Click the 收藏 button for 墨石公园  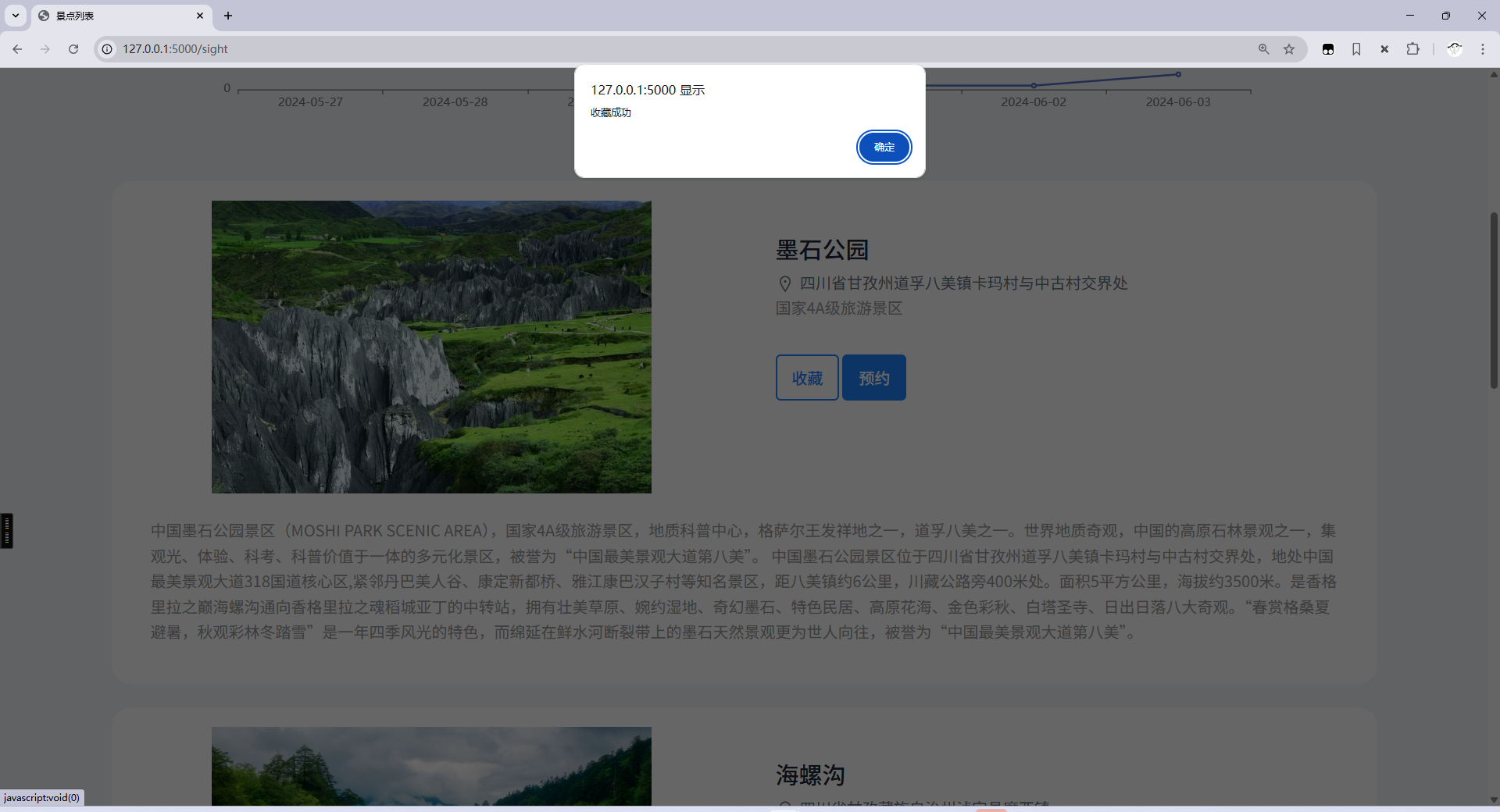point(807,378)
